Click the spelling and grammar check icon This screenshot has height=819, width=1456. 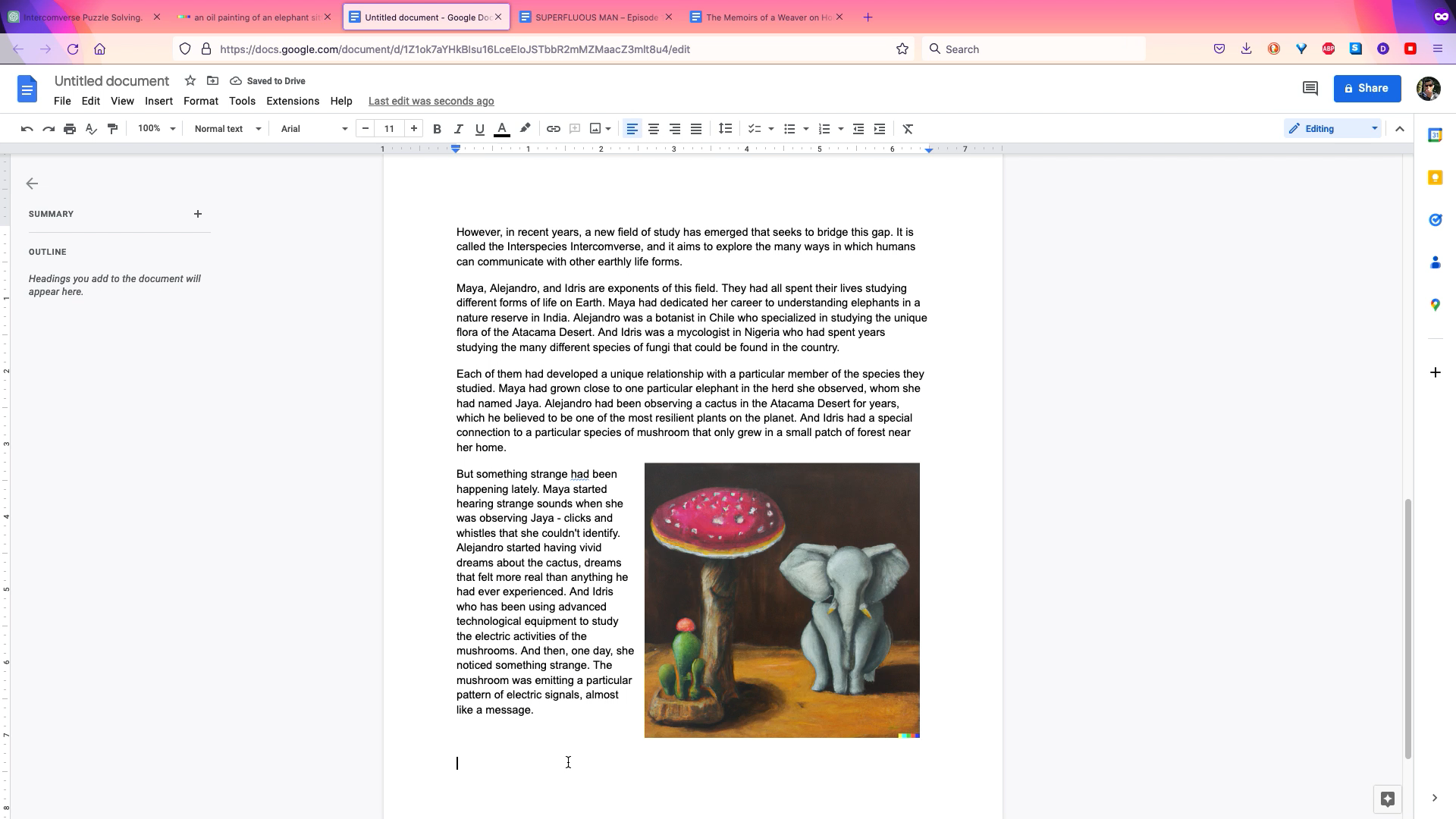[91, 129]
